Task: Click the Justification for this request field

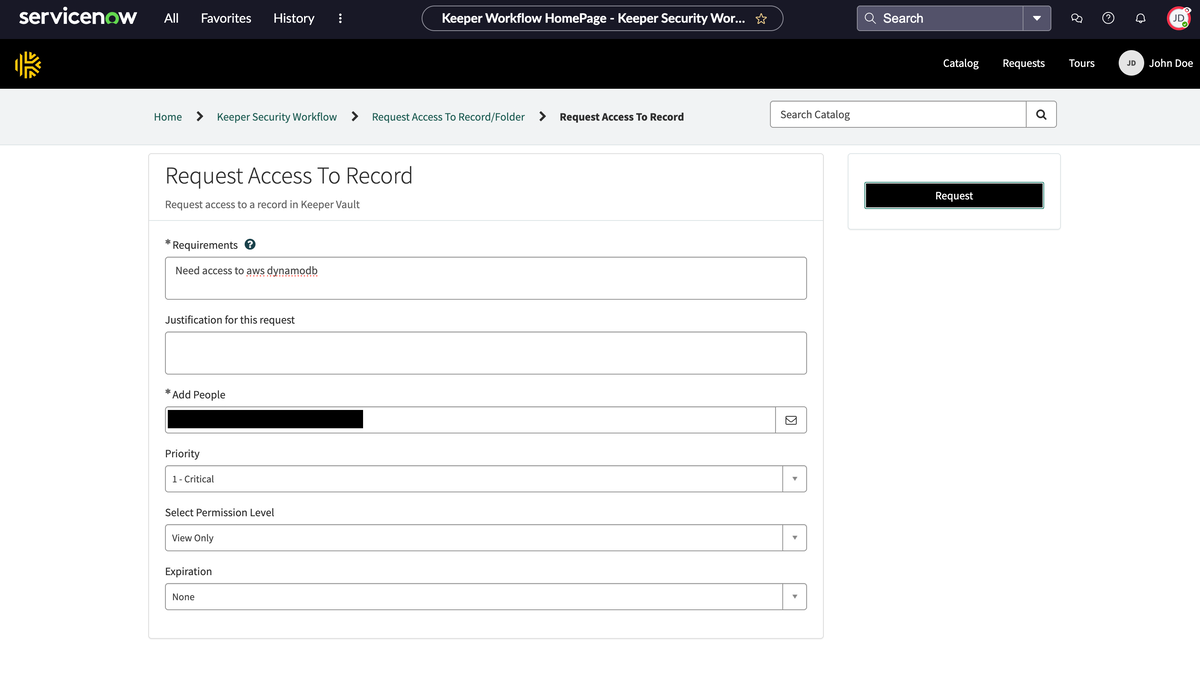Action: [485, 353]
